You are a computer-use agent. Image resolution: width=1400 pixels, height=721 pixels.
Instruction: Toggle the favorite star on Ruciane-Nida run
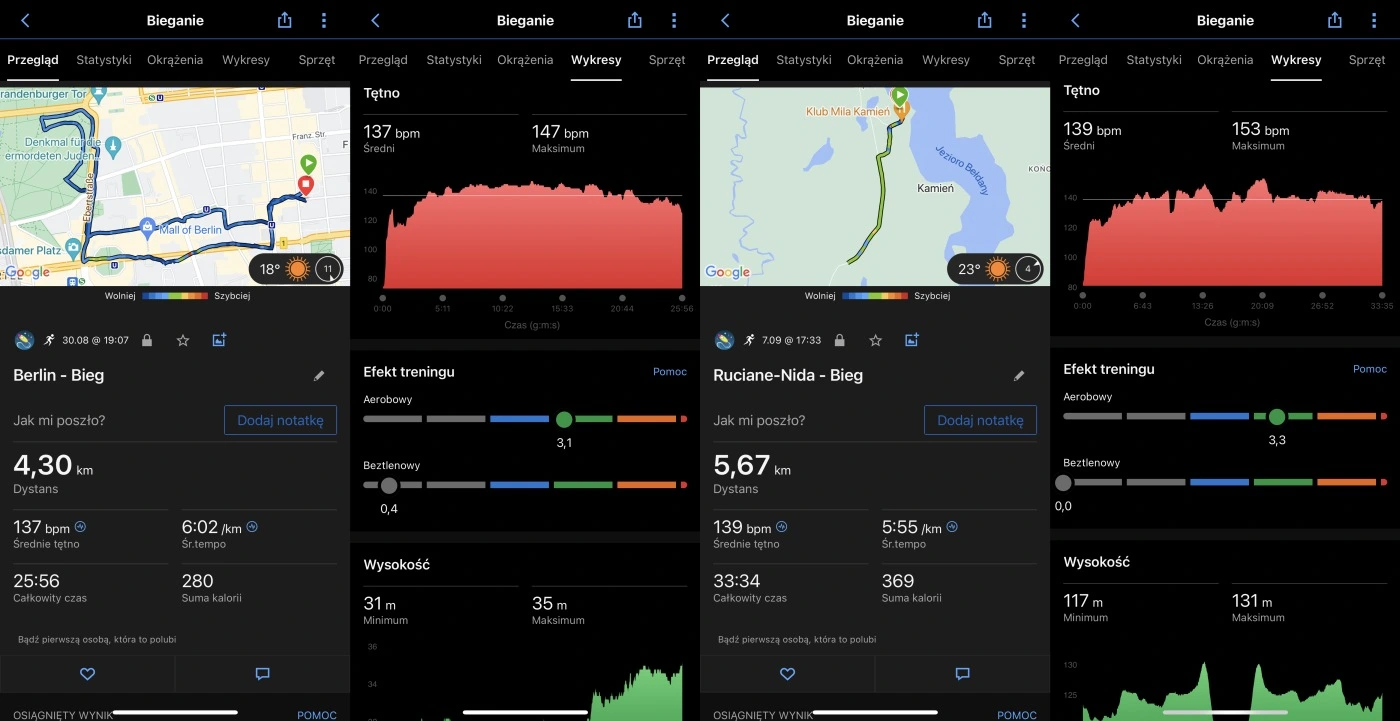point(875,340)
